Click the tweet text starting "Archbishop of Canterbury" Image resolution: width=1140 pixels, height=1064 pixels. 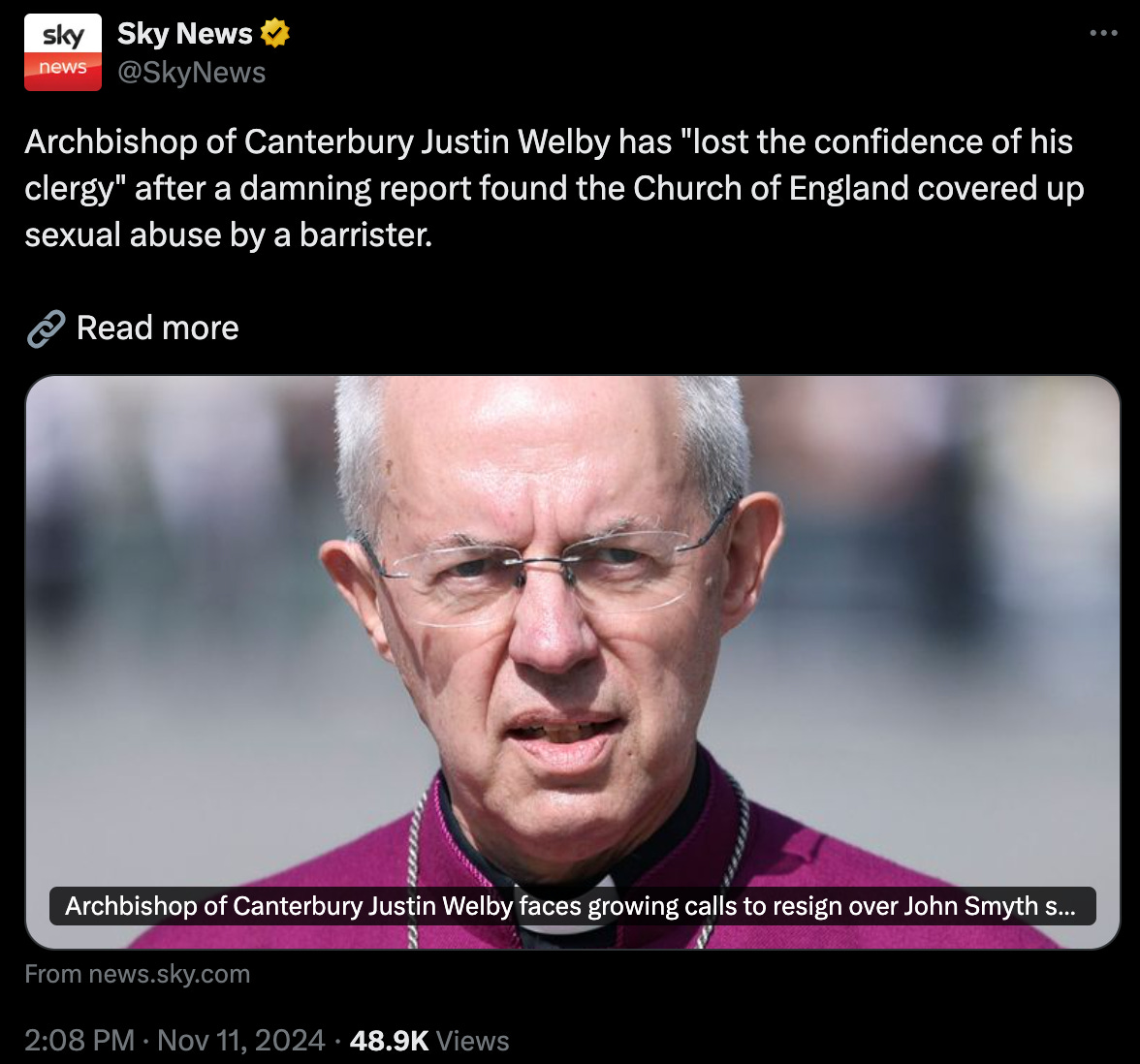click(x=554, y=188)
